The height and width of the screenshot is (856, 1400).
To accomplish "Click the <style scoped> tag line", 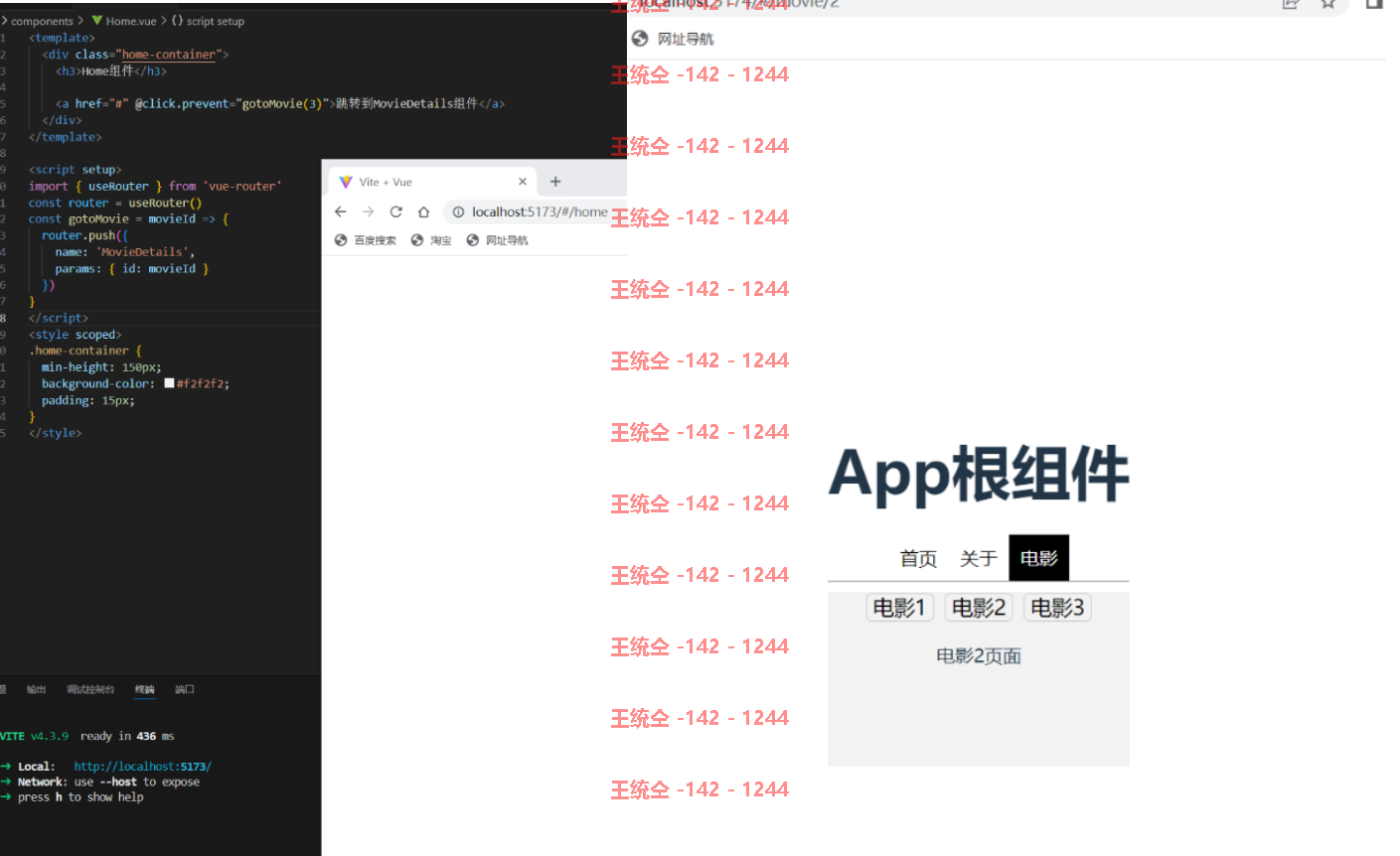I will coord(76,335).
